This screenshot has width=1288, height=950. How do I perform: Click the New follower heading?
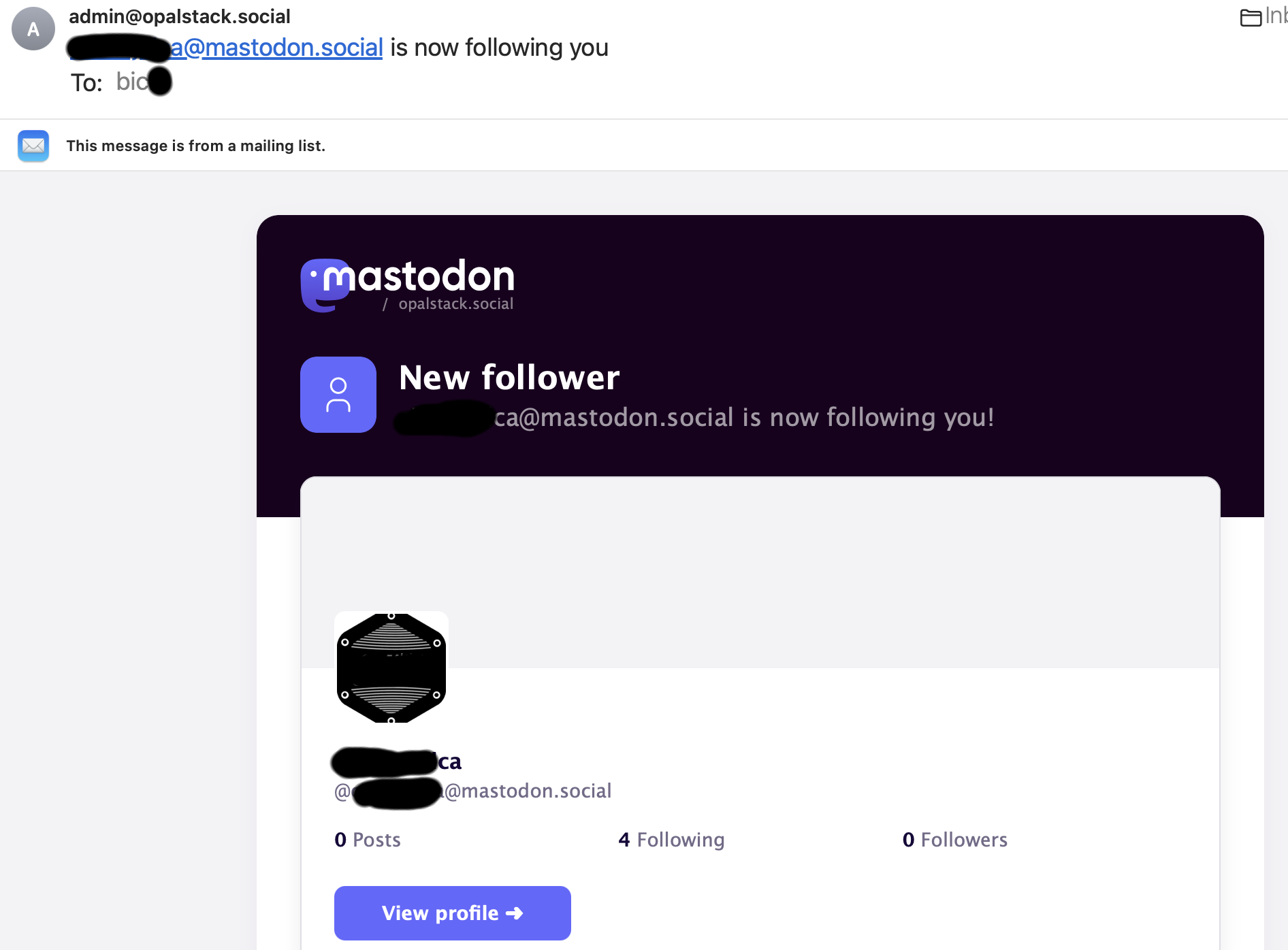click(509, 377)
